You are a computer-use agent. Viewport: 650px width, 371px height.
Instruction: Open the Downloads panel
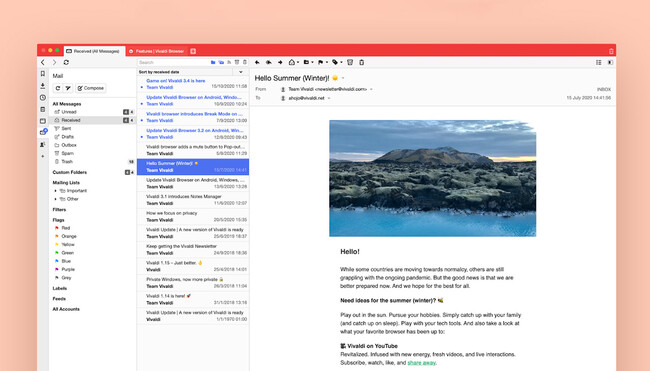pos(43,86)
